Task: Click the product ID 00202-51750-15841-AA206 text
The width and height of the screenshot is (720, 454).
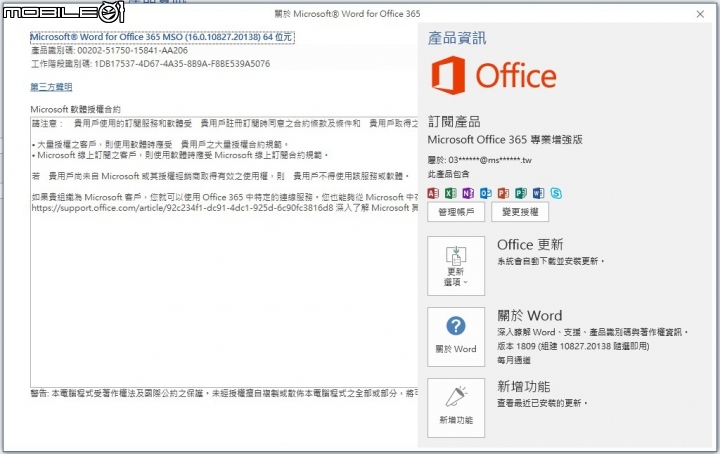Action: coord(132,50)
